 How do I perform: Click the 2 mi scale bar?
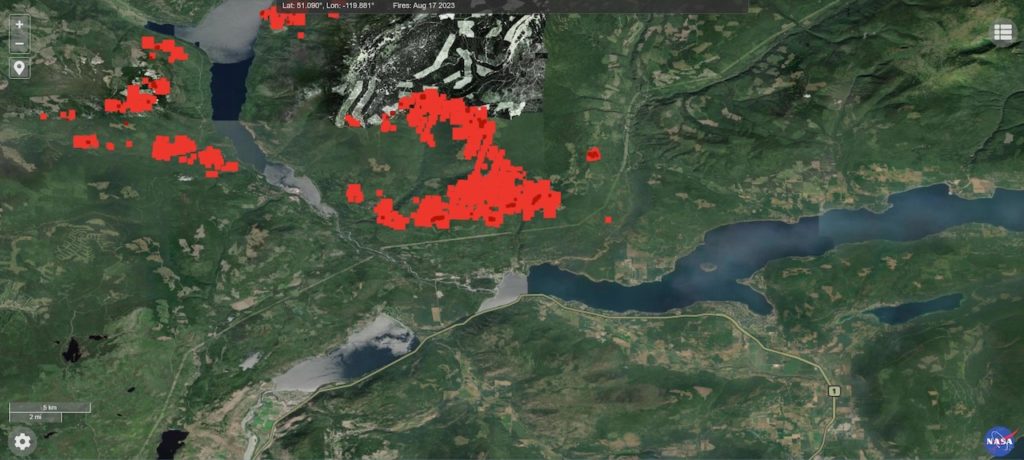click(35, 417)
